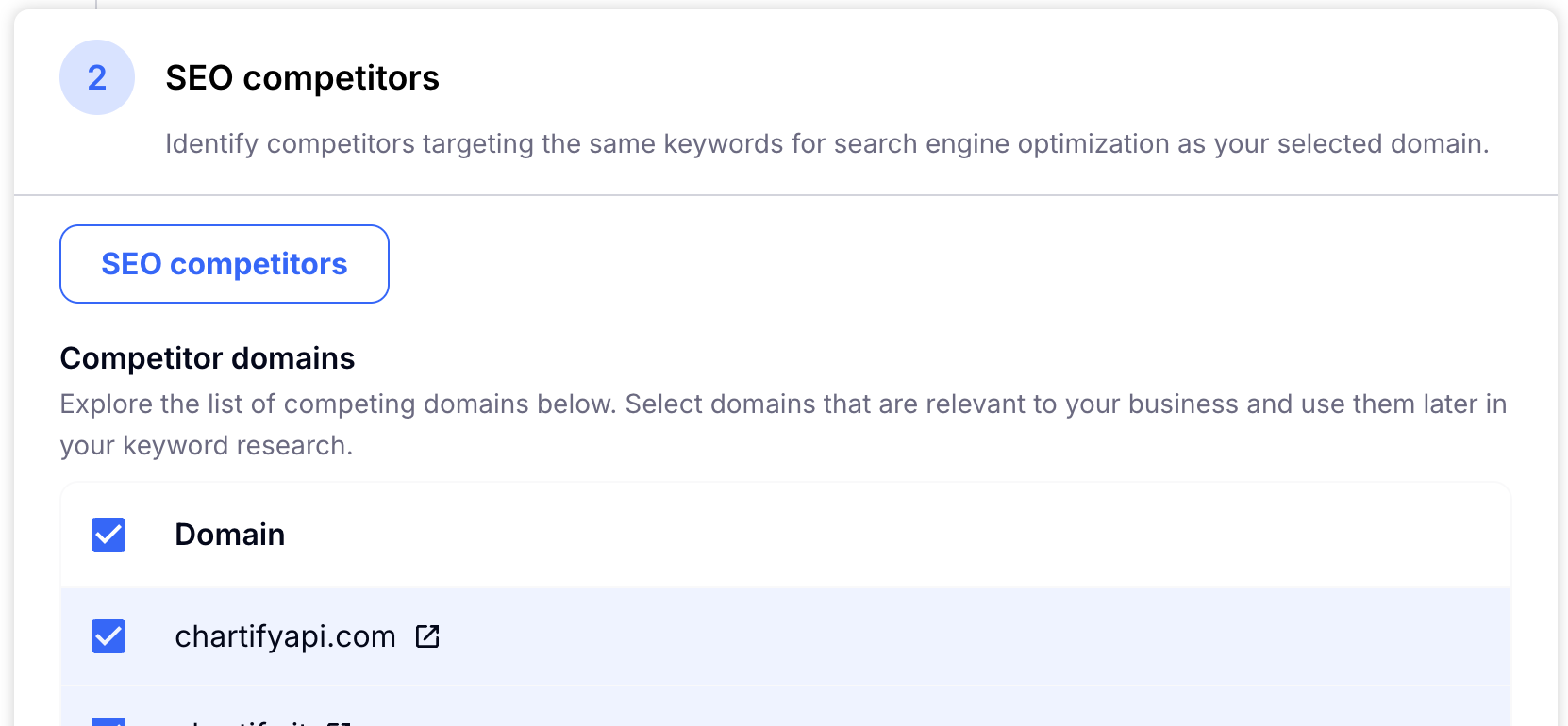Click the chartifyapi.com domain name
This screenshot has width=1568, height=726.
[x=285, y=637]
